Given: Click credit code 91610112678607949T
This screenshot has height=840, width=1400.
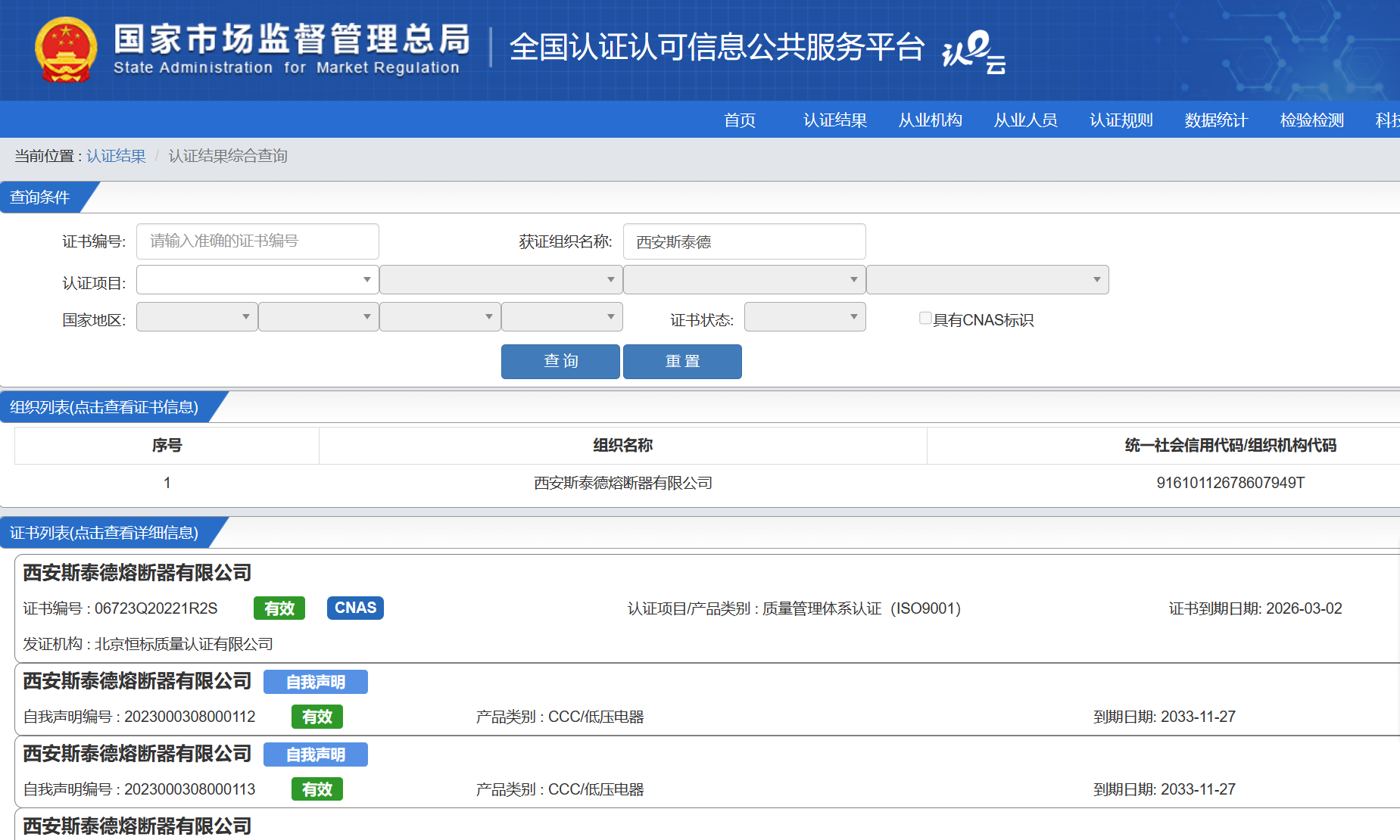Looking at the screenshot, I should point(1230,483).
